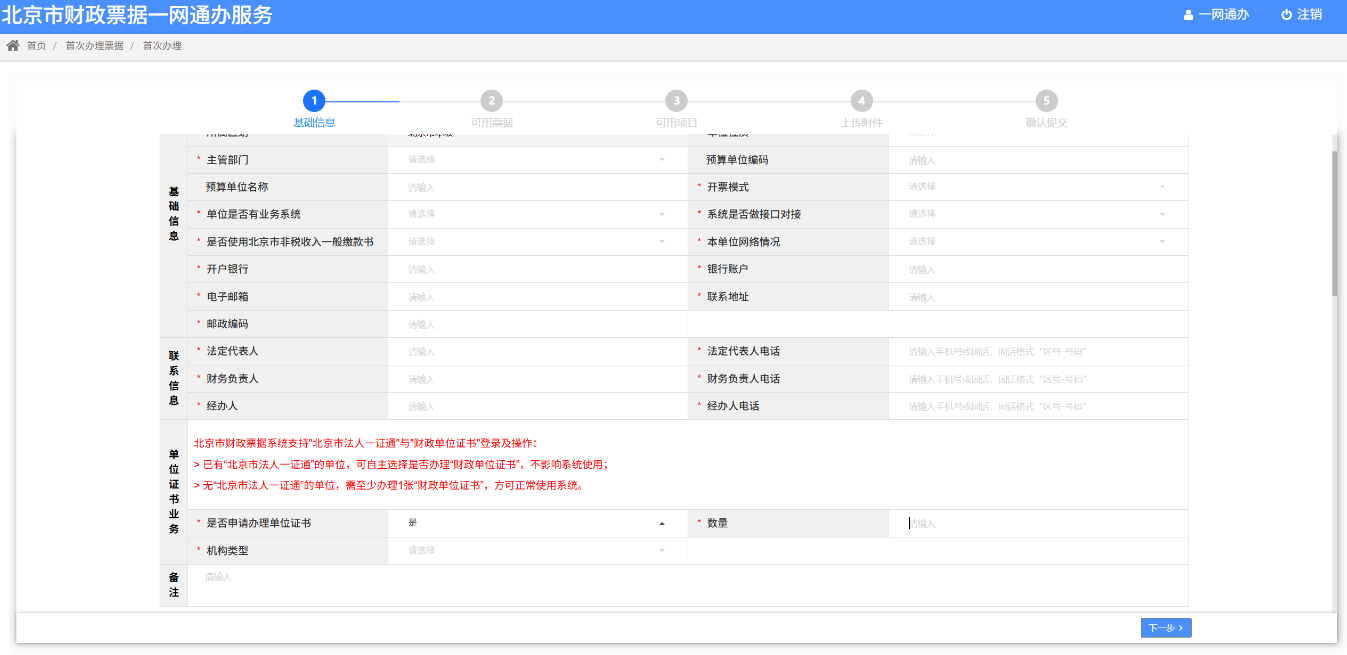This screenshot has width=1347, height=655.
Task: Click the 开户银行 input field
Action: (x=536, y=269)
